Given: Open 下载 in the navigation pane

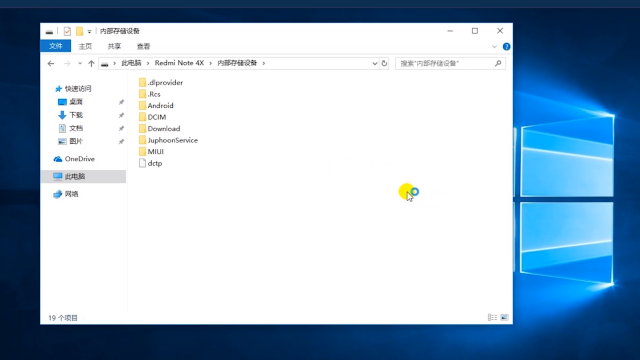Looking at the screenshot, I should [x=76, y=115].
